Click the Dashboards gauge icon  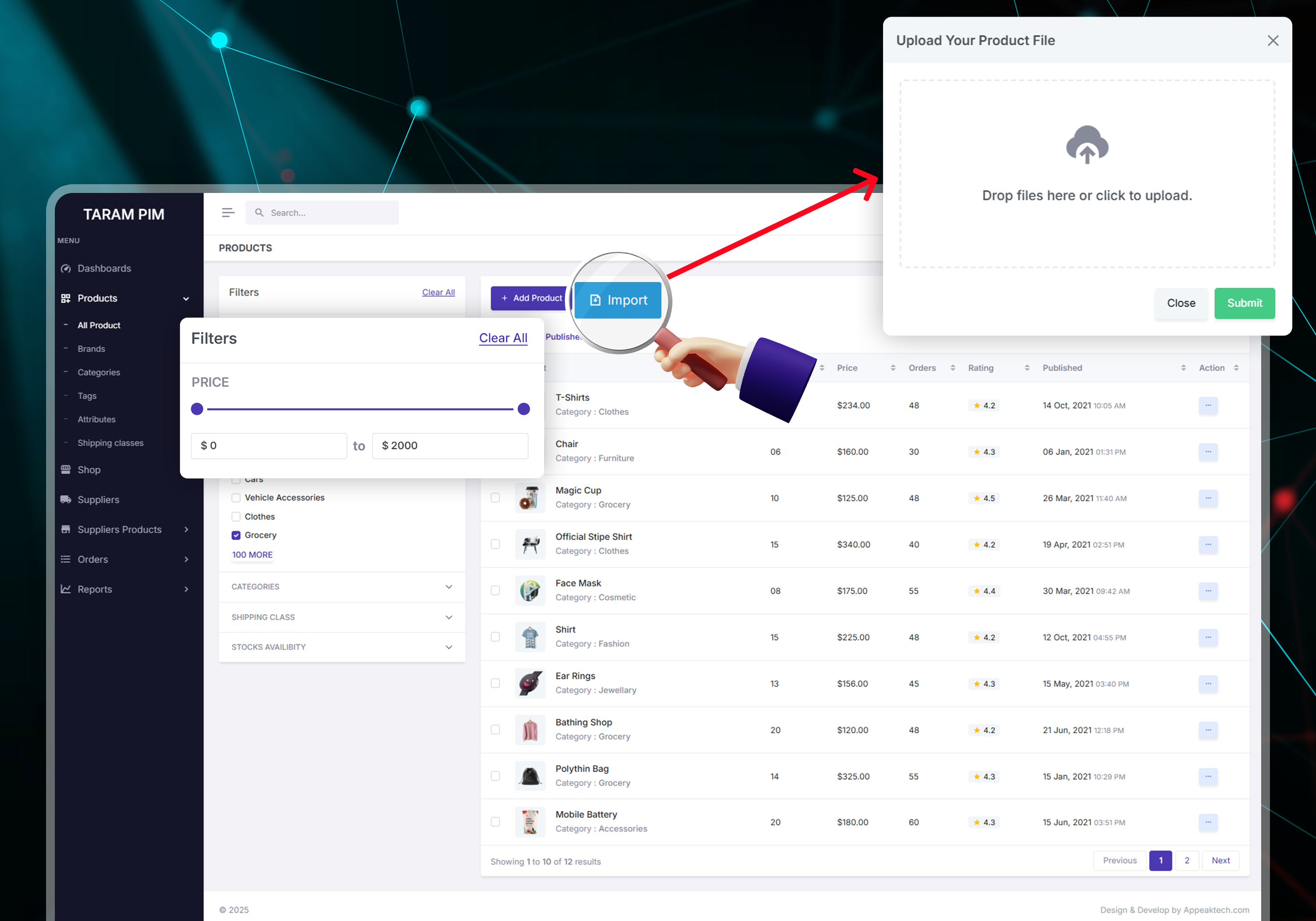66,268
